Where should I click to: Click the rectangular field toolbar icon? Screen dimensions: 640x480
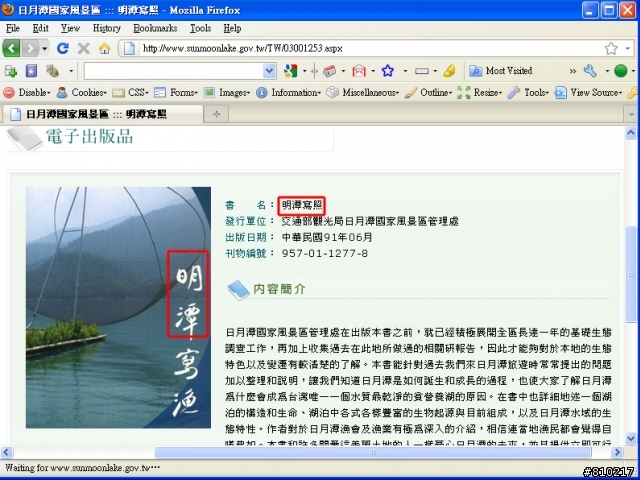tap(422, 71)
